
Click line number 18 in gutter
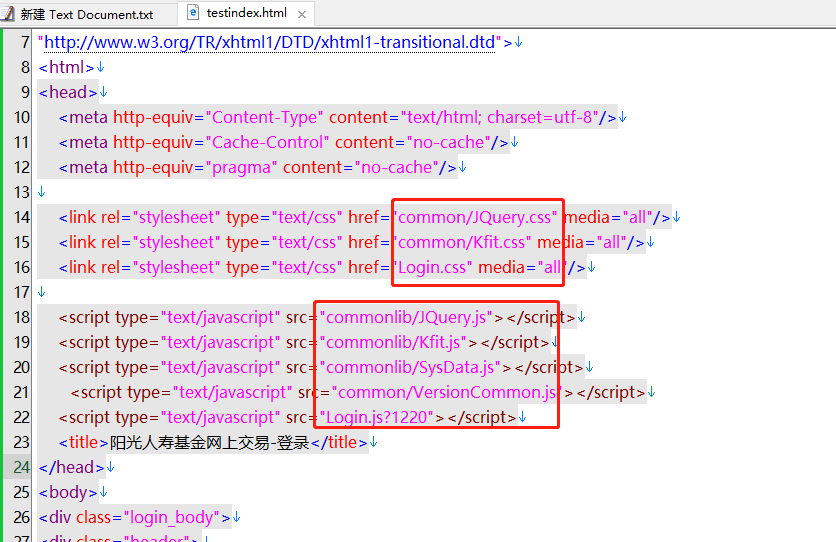[x=21, y=318]
